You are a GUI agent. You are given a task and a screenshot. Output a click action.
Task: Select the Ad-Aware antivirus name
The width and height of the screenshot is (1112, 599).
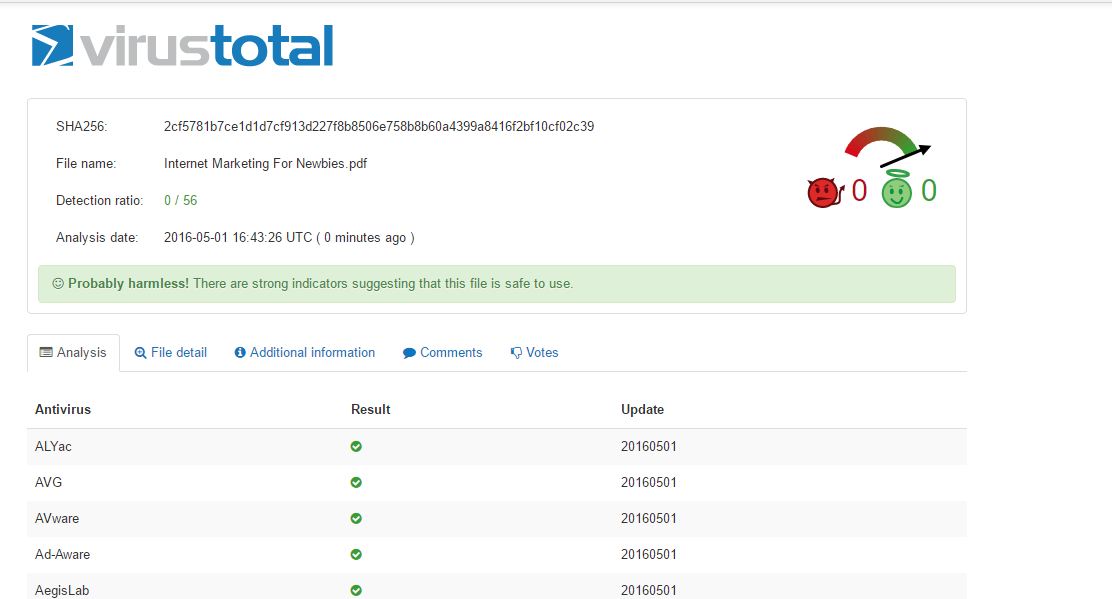pyautogui.click(x=62, y=554)
